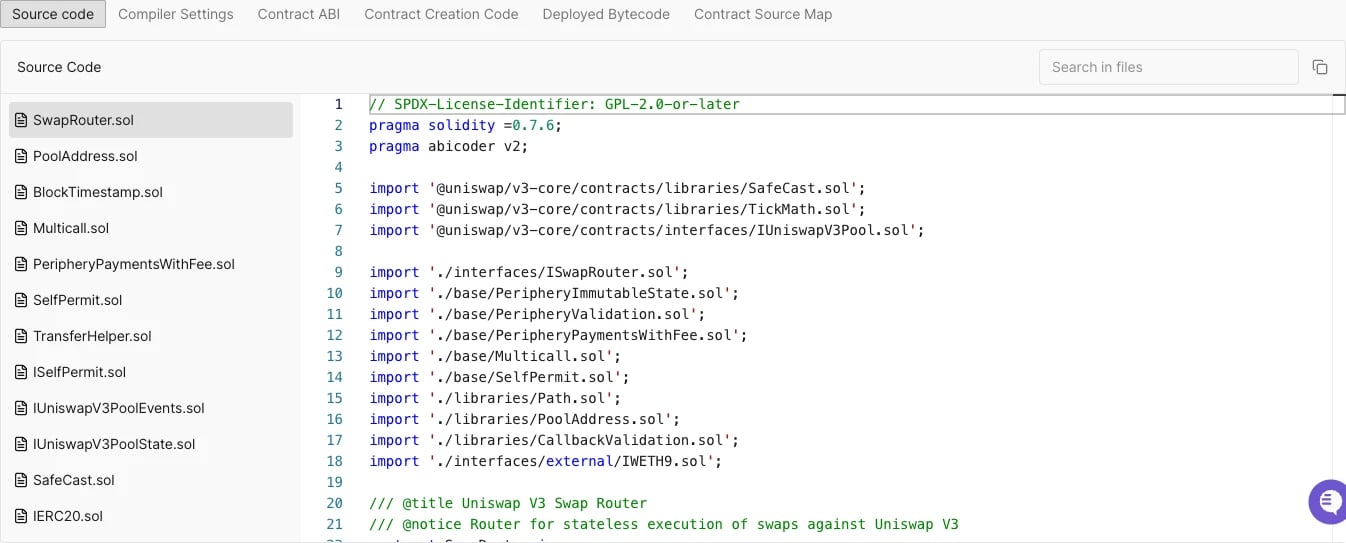
Task: Click the pragma solidity =0.7.6 line
Action: tap(465, 125)
